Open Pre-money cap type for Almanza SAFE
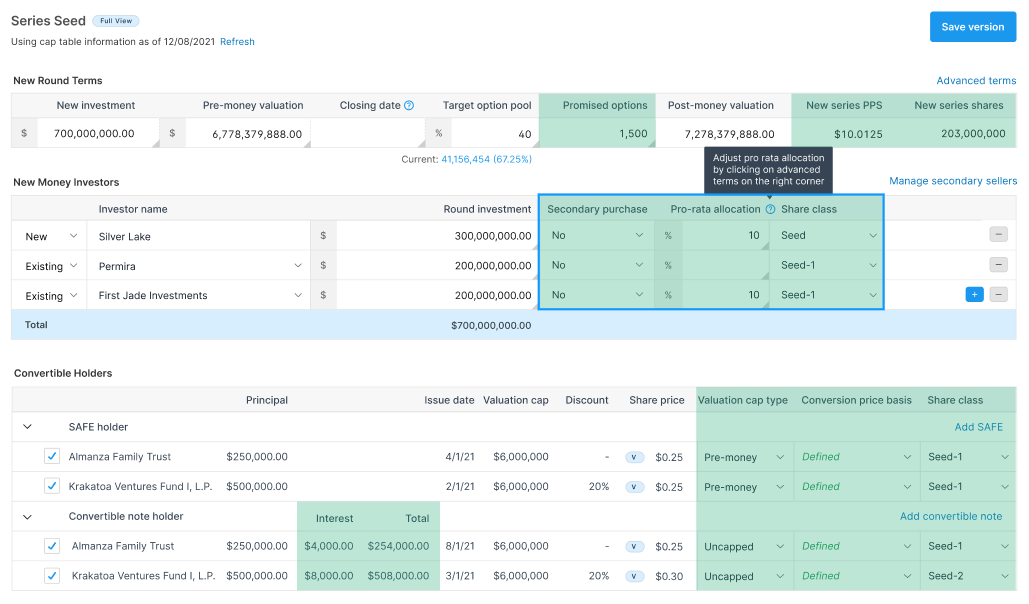1029x604 pixels. click(744, 457)
